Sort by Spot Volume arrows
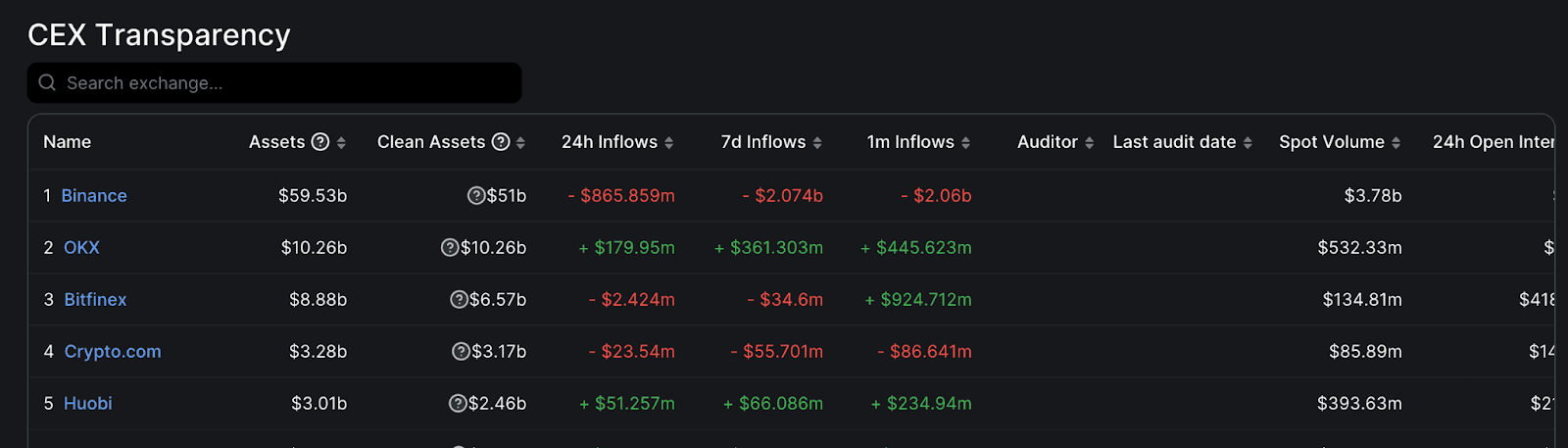The image size is (1568, 448). pyautogui.click(x=1396, y=143)
